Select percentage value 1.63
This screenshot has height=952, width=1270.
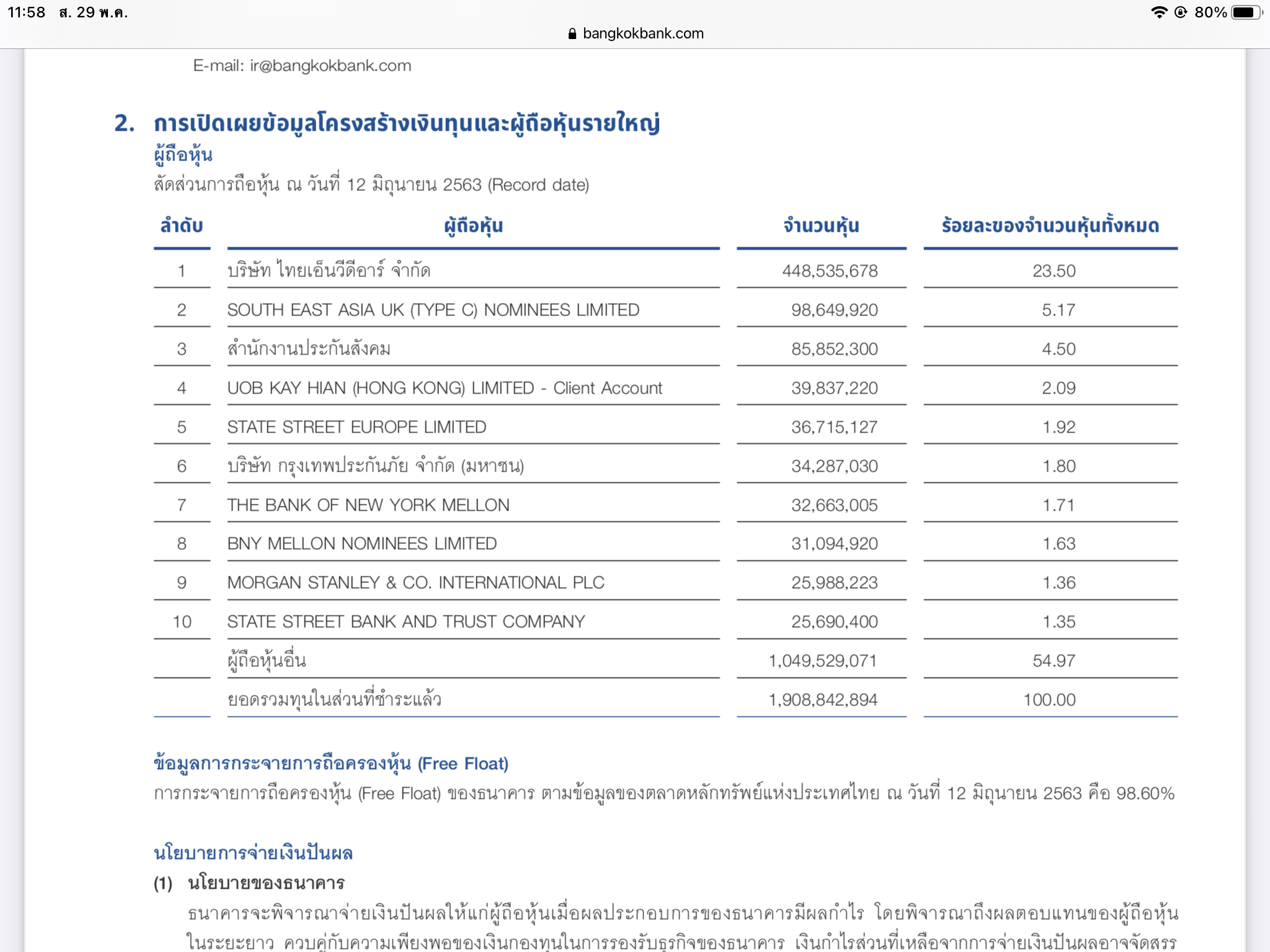tap(1058, 544)
